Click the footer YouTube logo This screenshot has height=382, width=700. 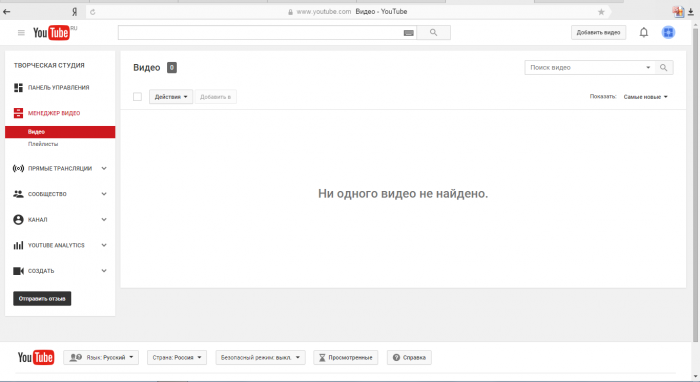pyautogui.click(x=36, y=357)
